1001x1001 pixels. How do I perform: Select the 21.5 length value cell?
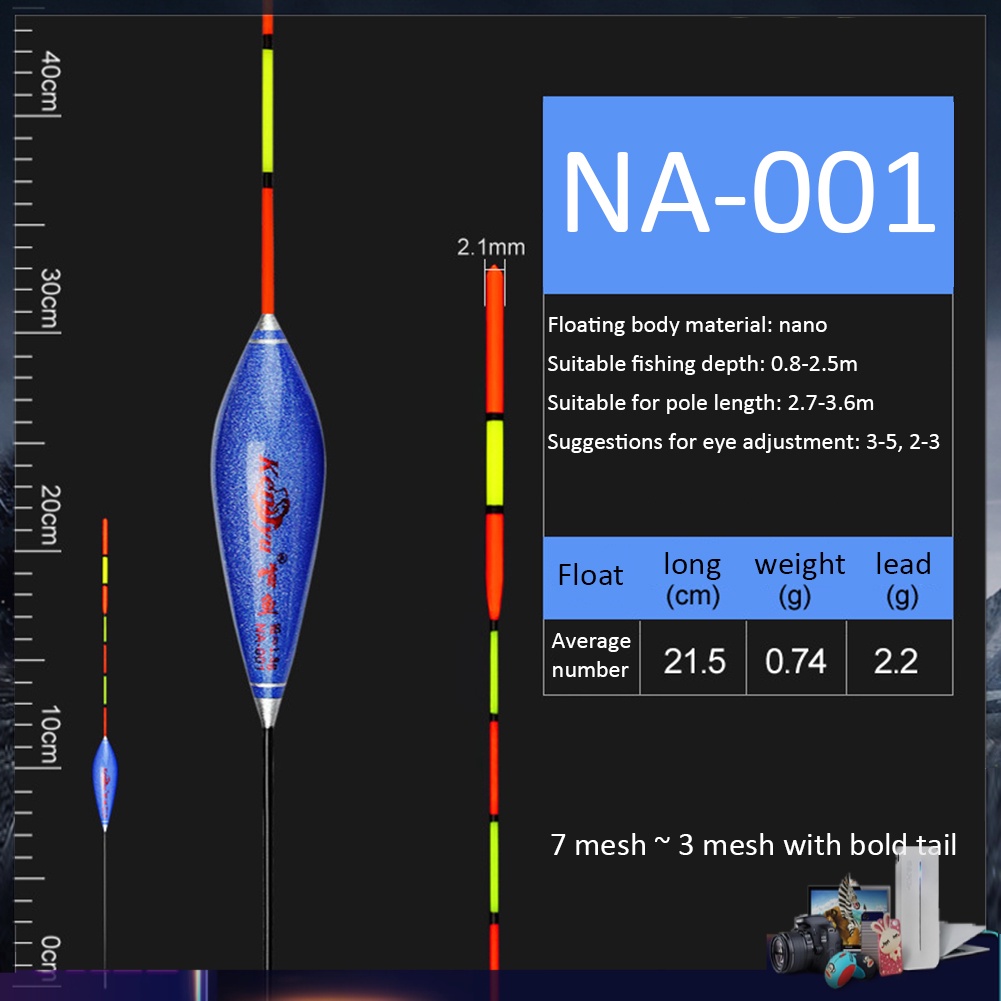coord(694,660)
